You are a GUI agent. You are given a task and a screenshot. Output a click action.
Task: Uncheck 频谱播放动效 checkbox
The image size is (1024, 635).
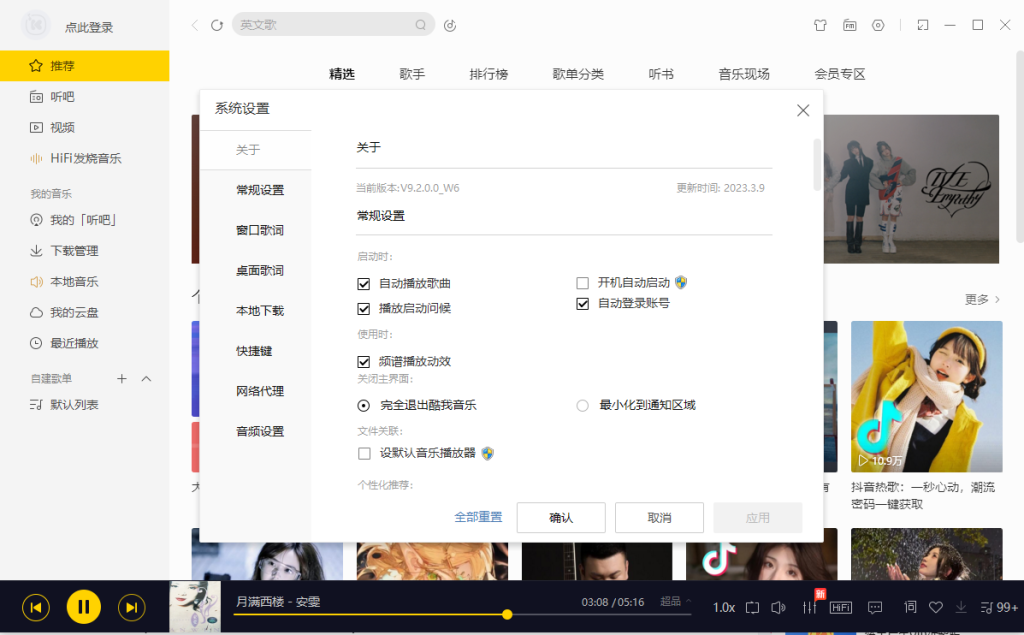(x=364, y=361)
